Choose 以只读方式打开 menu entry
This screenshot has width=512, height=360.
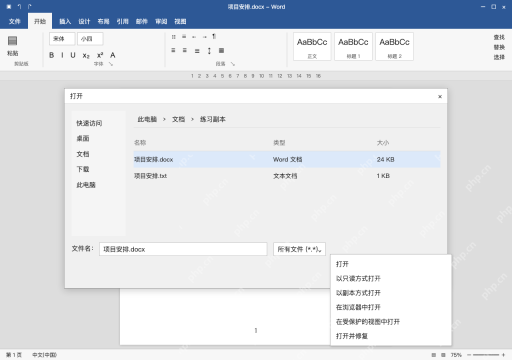pos(391,278)
